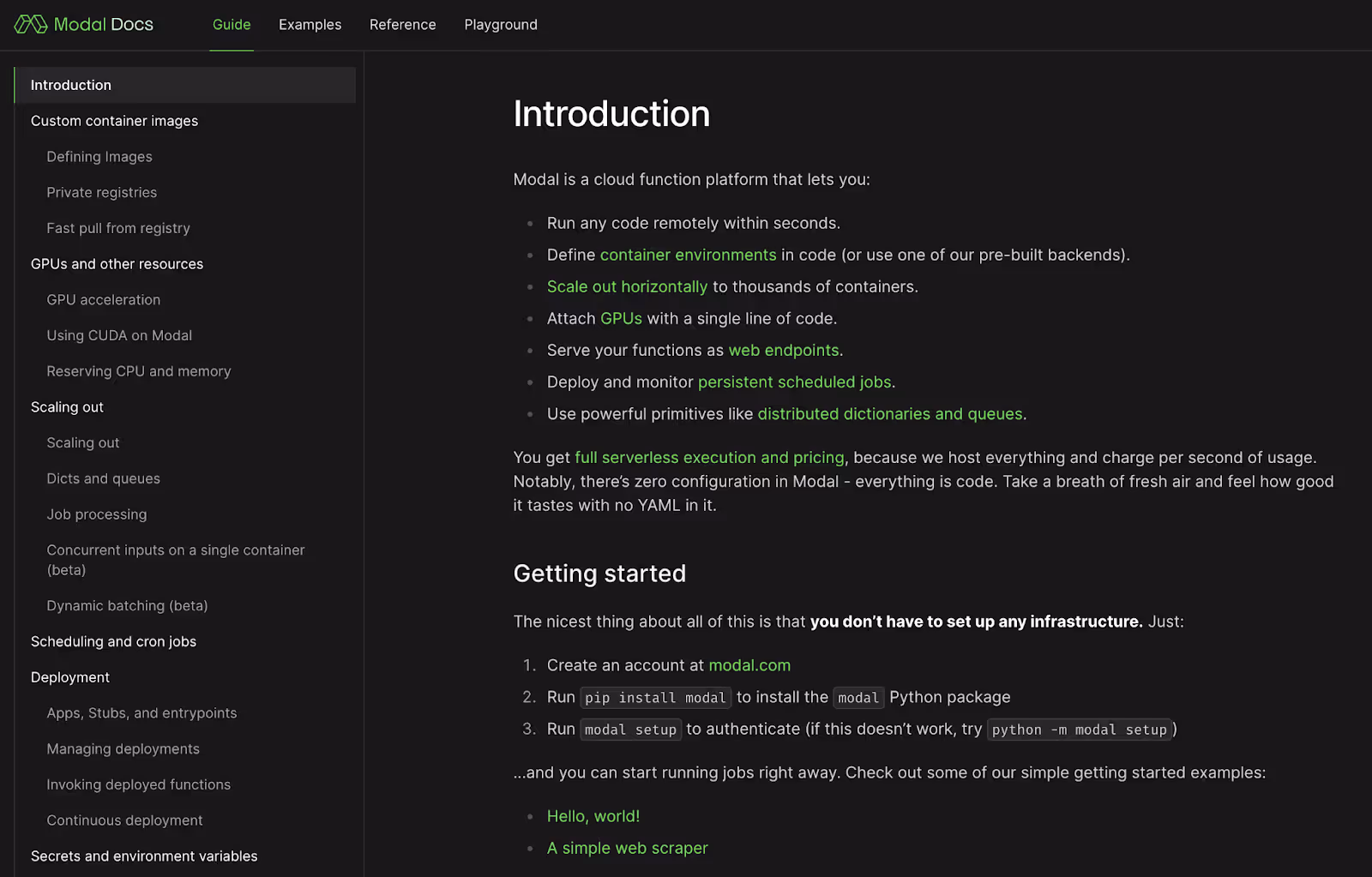Viewport: 1372px width, 877px height.
Task: Open the Defining Images page
Action: point(99,157)
